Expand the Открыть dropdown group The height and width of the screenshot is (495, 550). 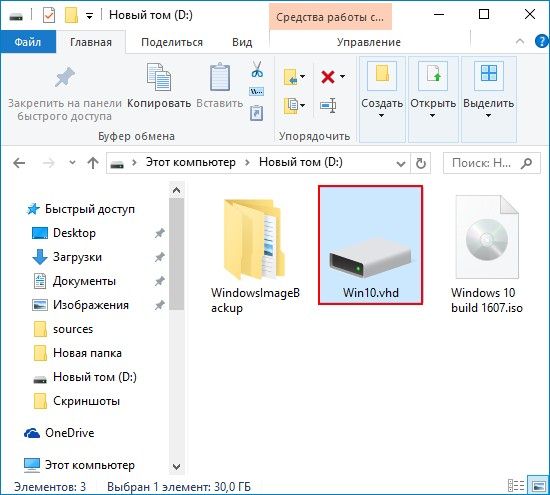coord(433,99)
